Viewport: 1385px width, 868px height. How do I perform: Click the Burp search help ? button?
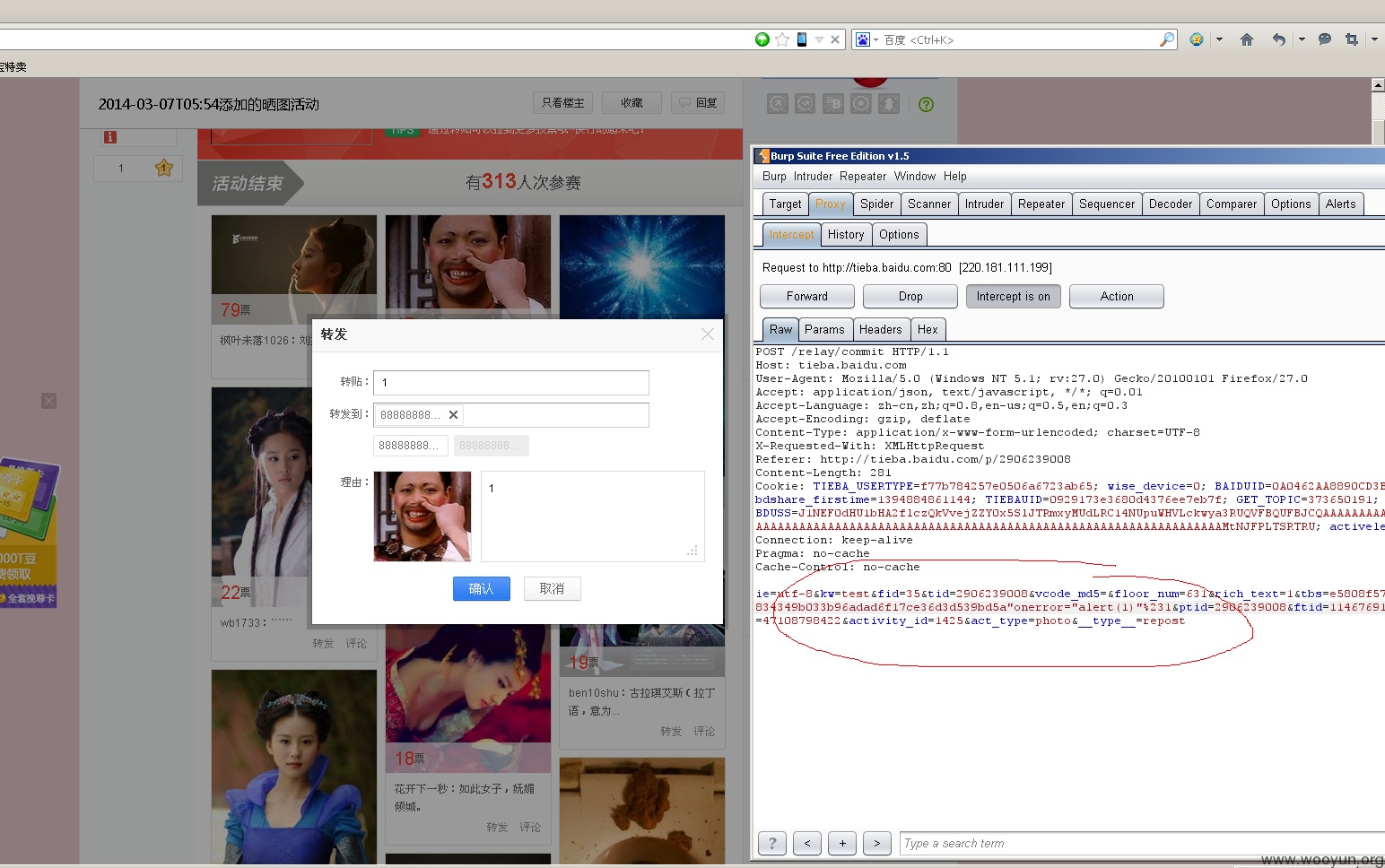(772, 843)
